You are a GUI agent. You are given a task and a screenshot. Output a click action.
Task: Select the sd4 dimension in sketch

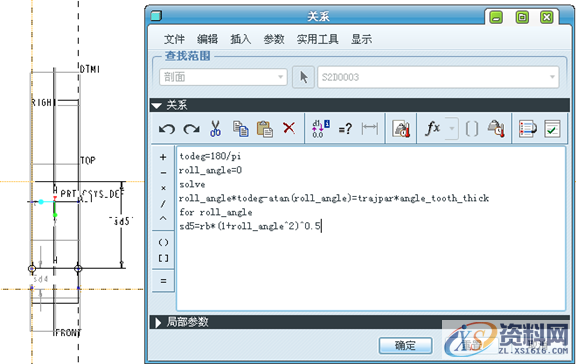[x=40, y=279]
